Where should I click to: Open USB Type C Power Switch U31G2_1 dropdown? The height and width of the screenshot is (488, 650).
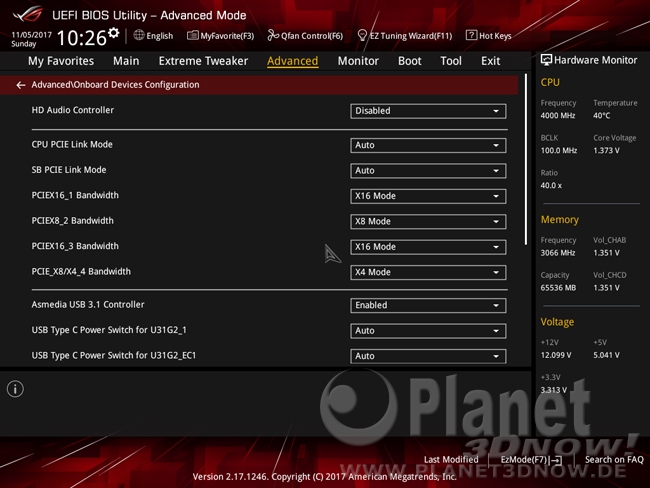pos(428,331)
